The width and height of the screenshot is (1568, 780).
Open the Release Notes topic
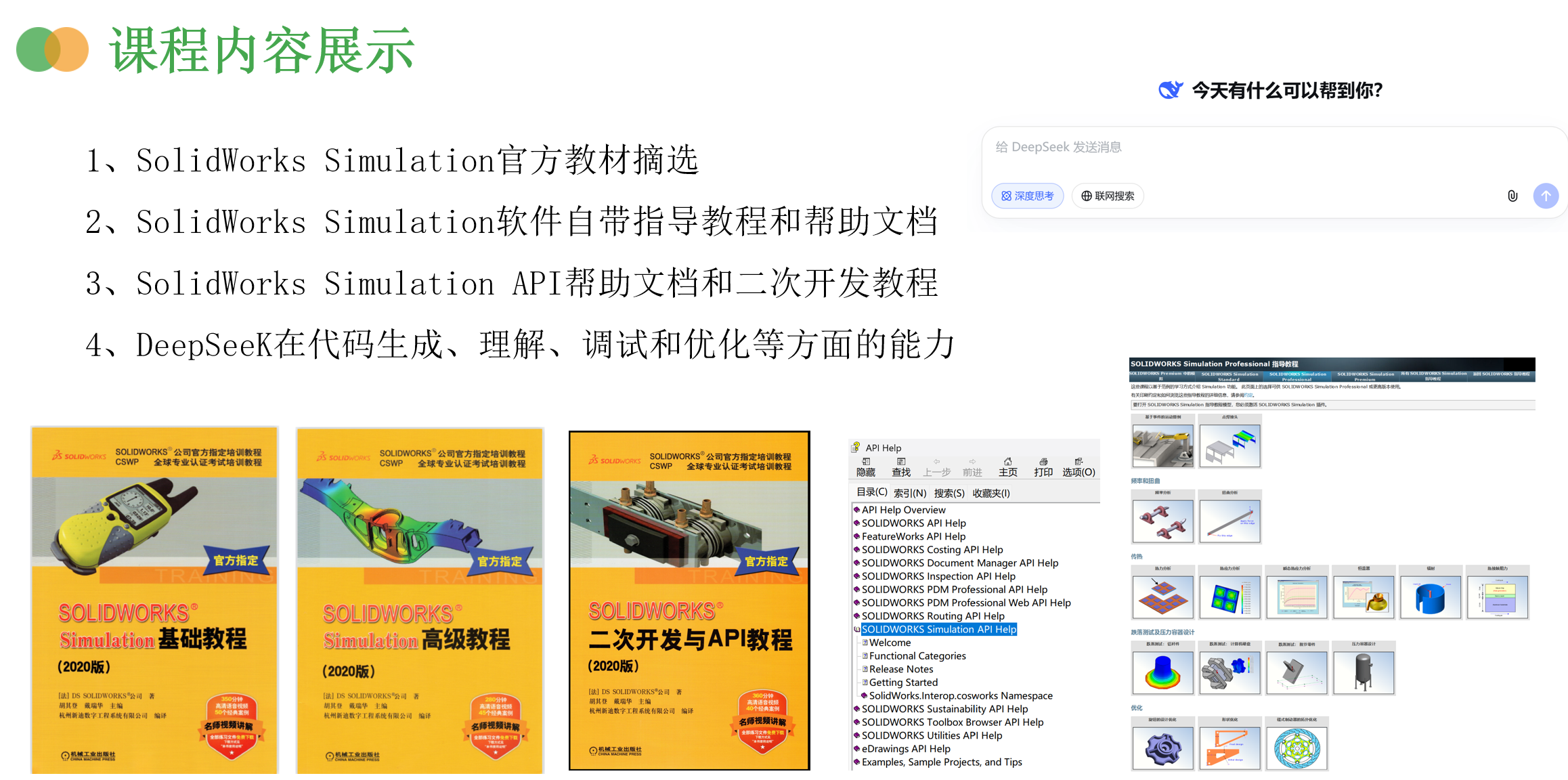coord(901,669)
